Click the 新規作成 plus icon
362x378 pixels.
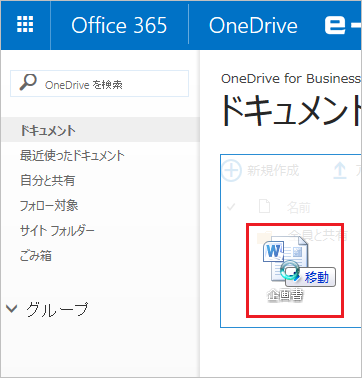coord(231,171)
